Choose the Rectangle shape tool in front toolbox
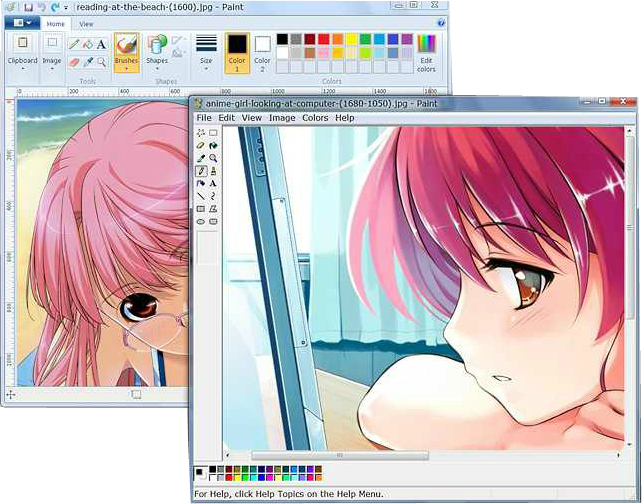This screenshot has height=504, width=642. (x=201, y=209)
